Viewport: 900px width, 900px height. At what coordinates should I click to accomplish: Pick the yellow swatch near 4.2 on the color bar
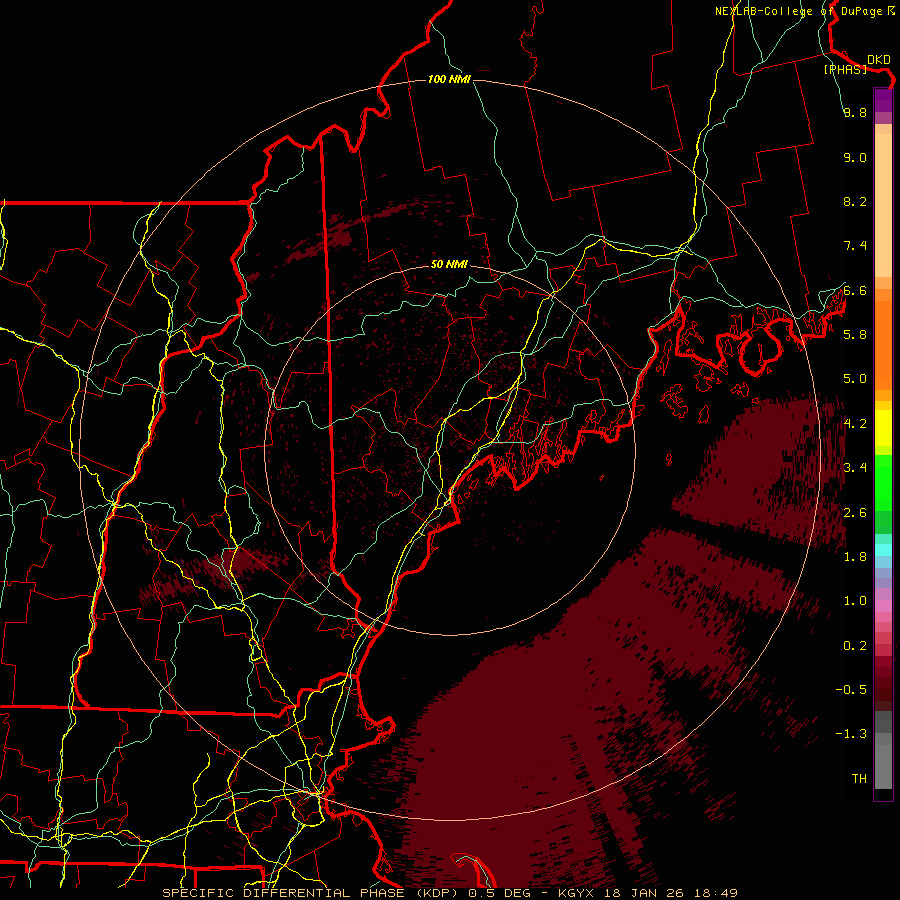point(883,428)
